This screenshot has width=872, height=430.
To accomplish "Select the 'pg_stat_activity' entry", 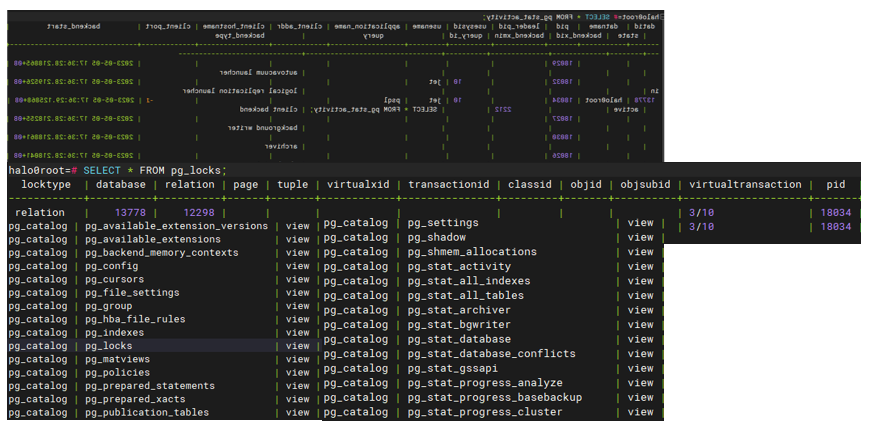I will click(x=459, y=266).
